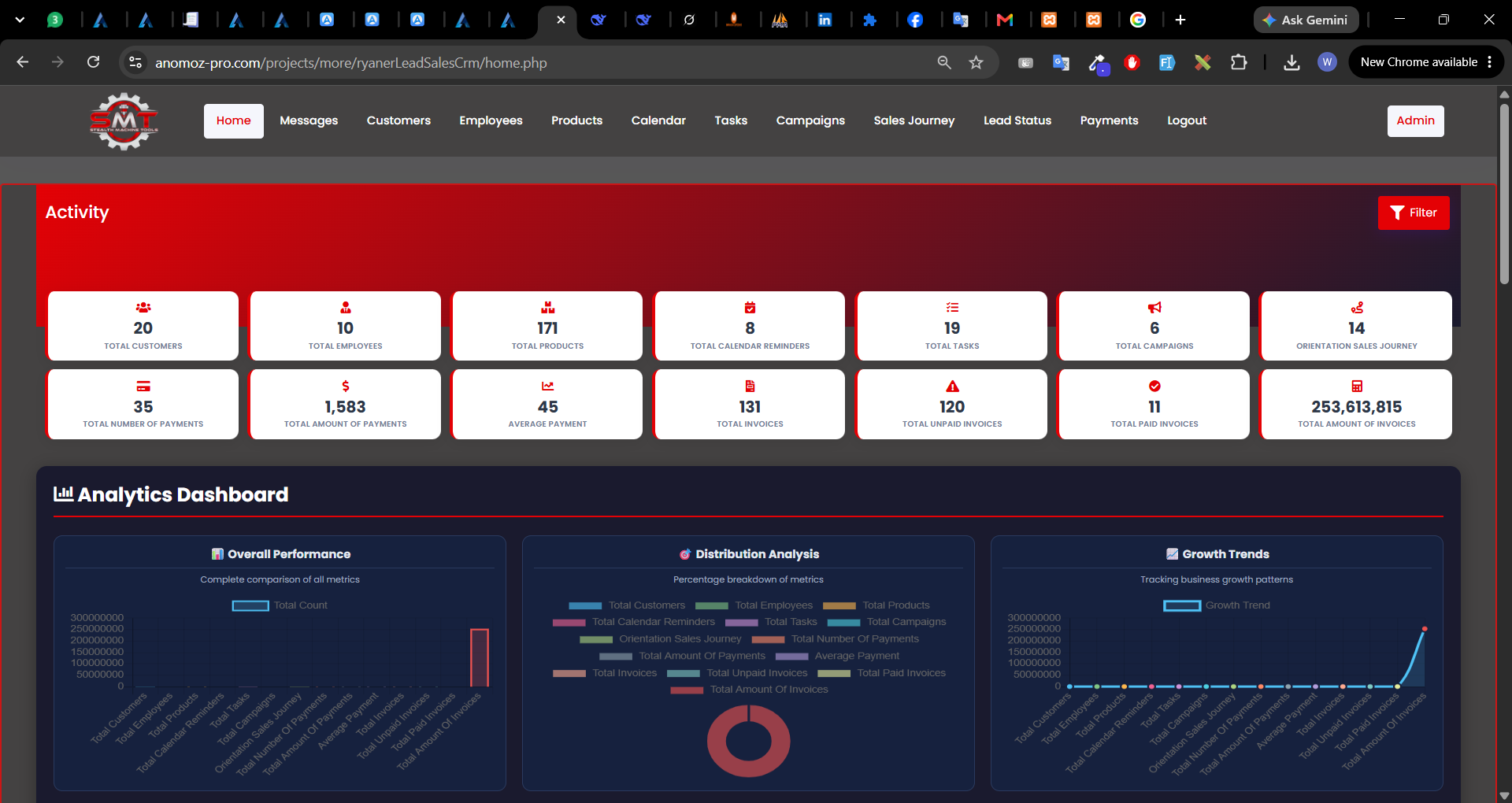Open the Sales Journey page
The height and width of the screenshot is (803, 1512).
tap(914, 120)
